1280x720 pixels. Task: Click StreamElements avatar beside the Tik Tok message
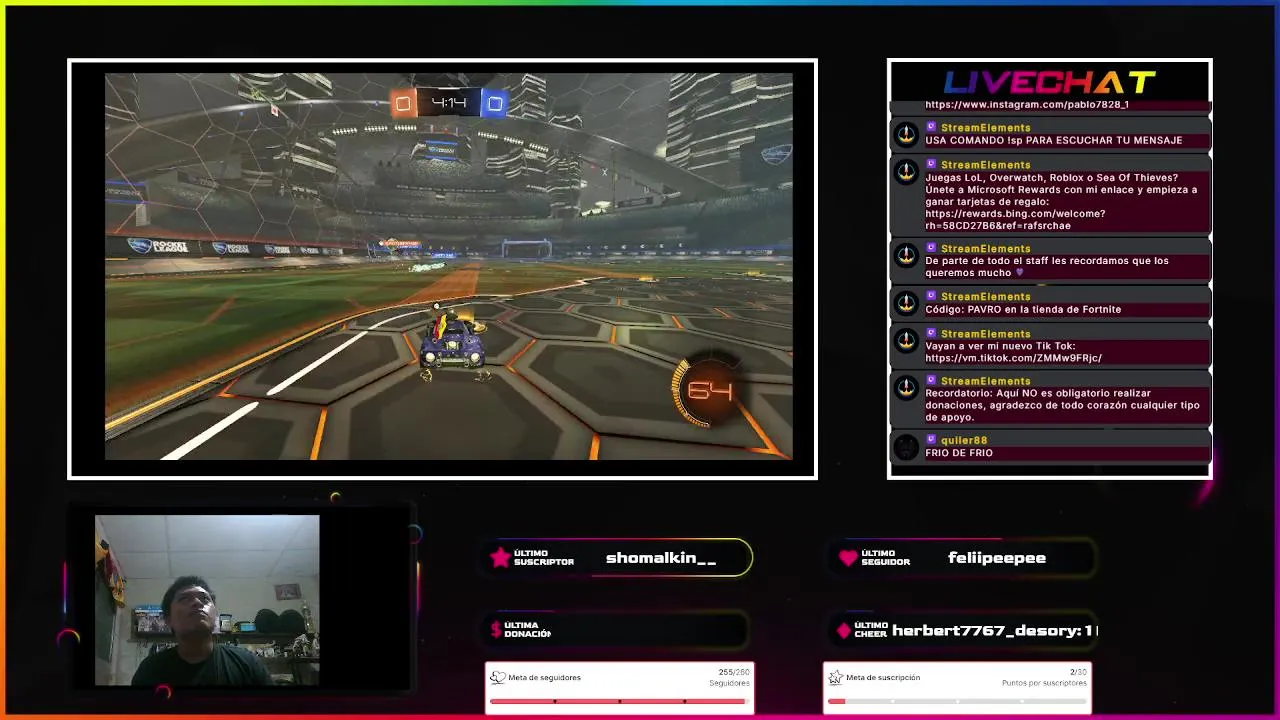click(x=906, y=340)
